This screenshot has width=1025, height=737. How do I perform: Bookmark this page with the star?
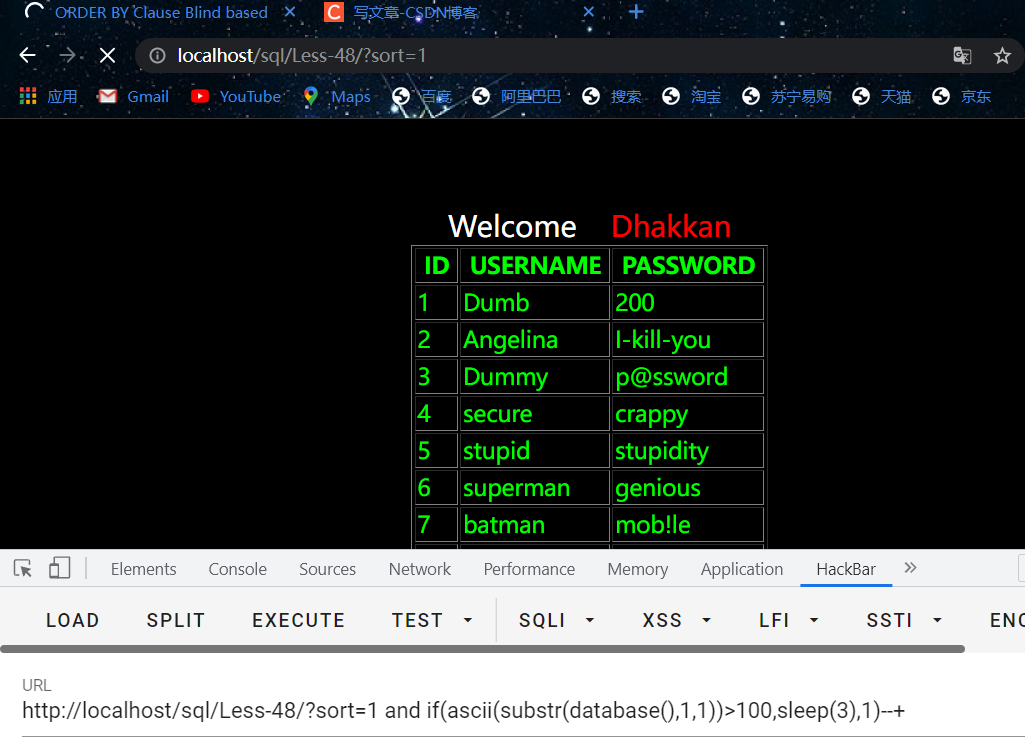(x=1002, y=56)
